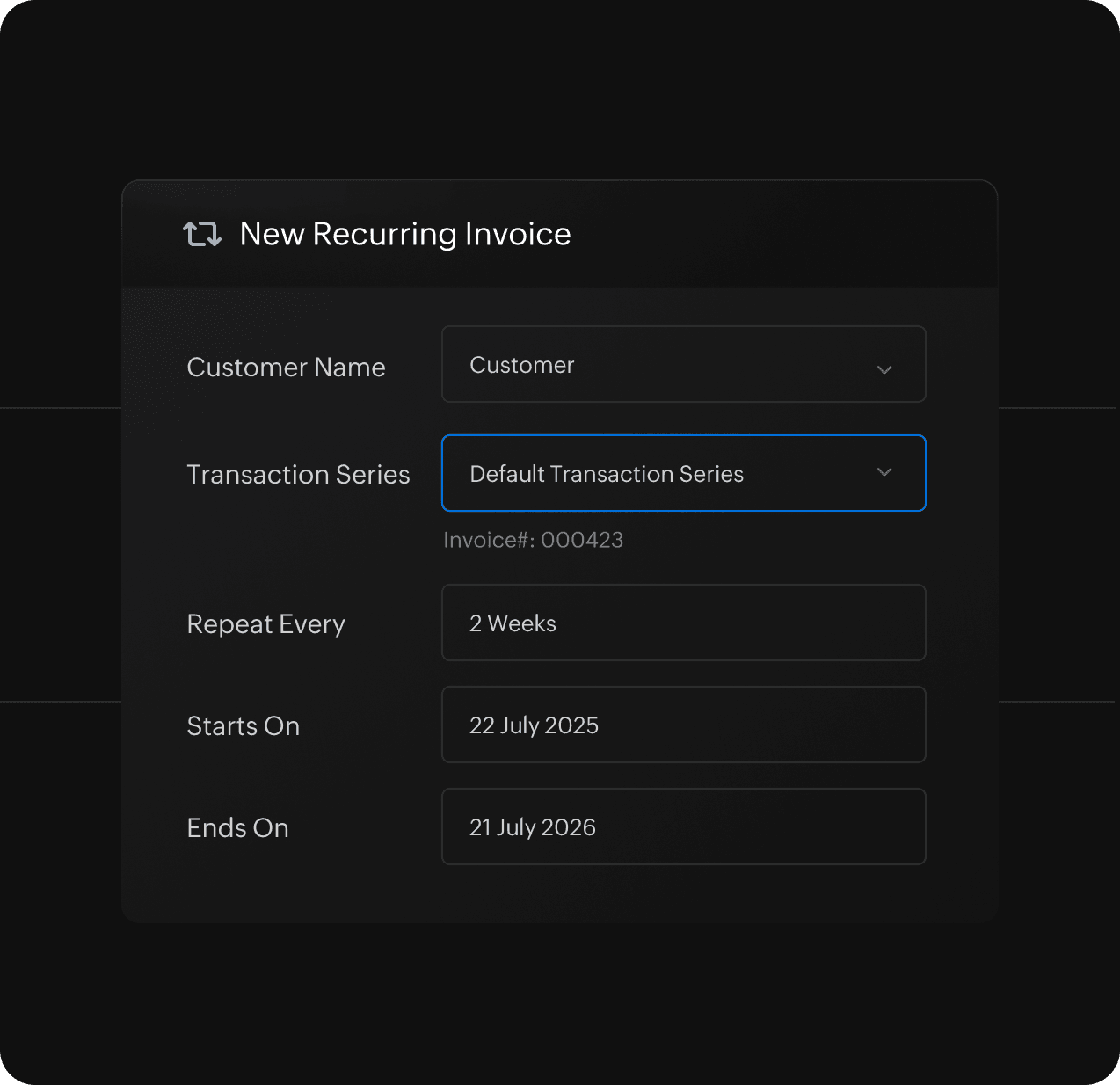Screen dimensions: 1120x1085
Task: Click the Customer Name label
Action: [286, 367]
